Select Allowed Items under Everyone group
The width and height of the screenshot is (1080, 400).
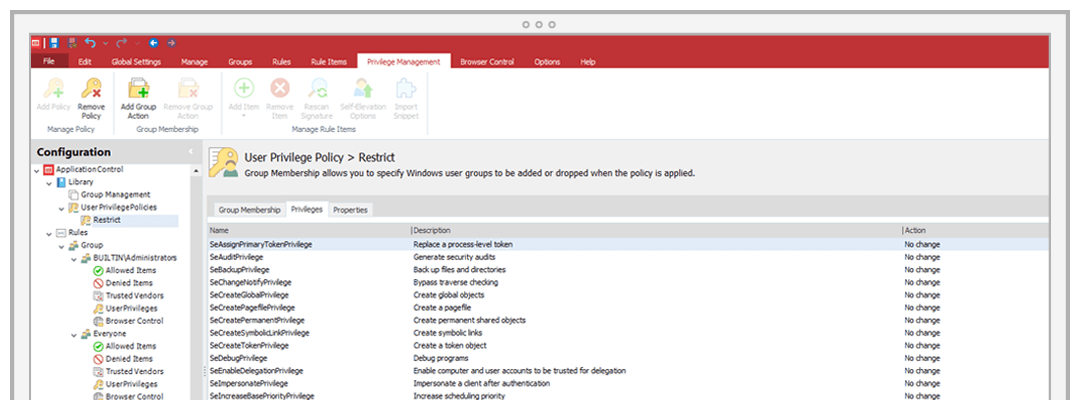click(x=125, y=346)
